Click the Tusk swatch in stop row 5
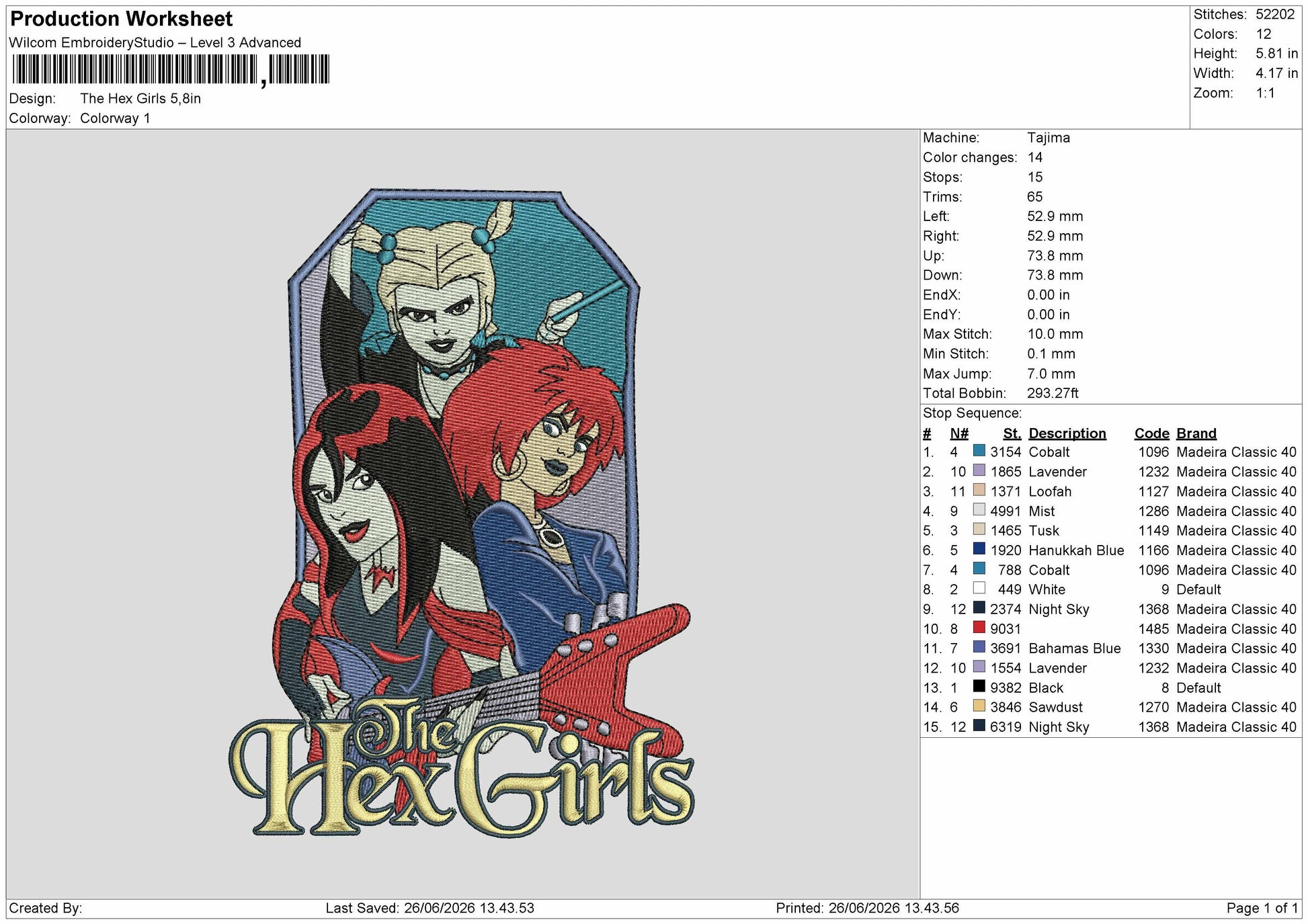Viewport: 1308px width, 924px height. 979,530
